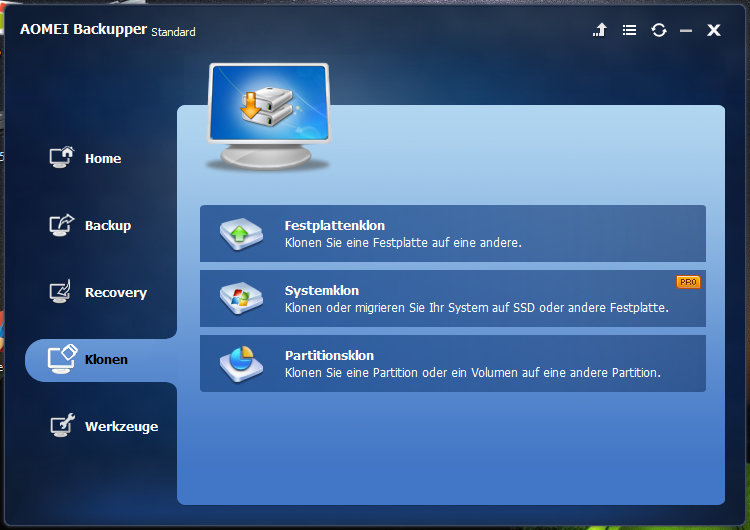Click the Klonen sidebar icon

pos(62,358)
